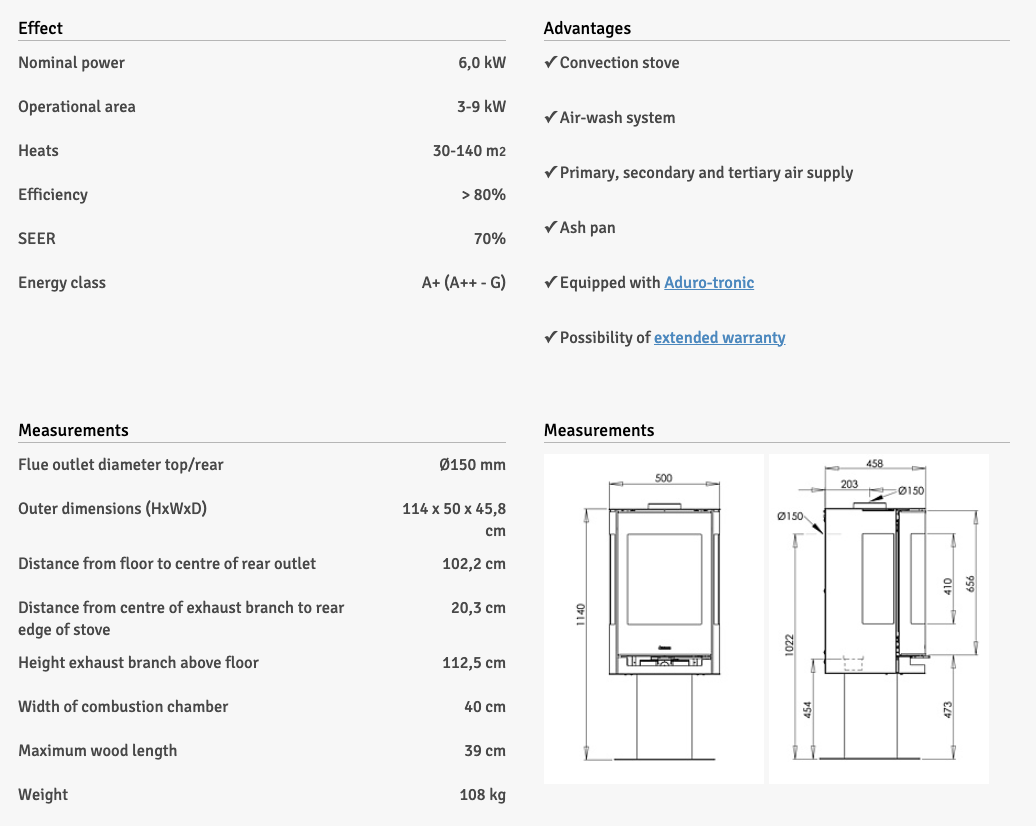This screenshot has height=826, width=1036.
Task: Open the Aduro-tronic link
Action: pos(709,283)
